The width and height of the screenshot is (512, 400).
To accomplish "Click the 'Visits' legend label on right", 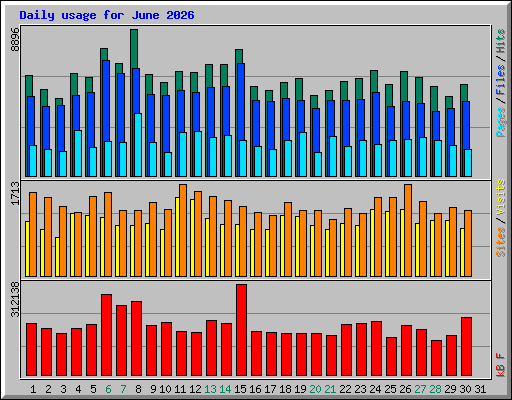I will pyautogui.click(x=500, y=197).
